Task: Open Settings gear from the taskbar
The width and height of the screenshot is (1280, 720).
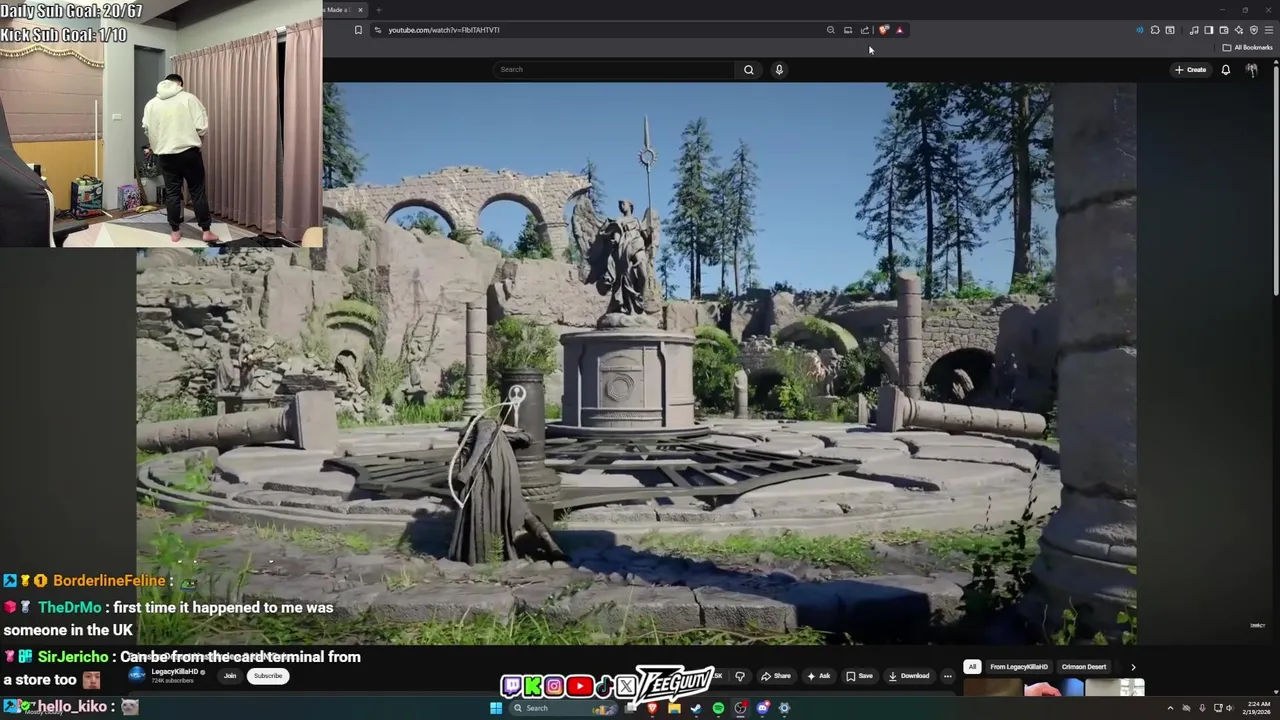Action: [x=784, y=708]
